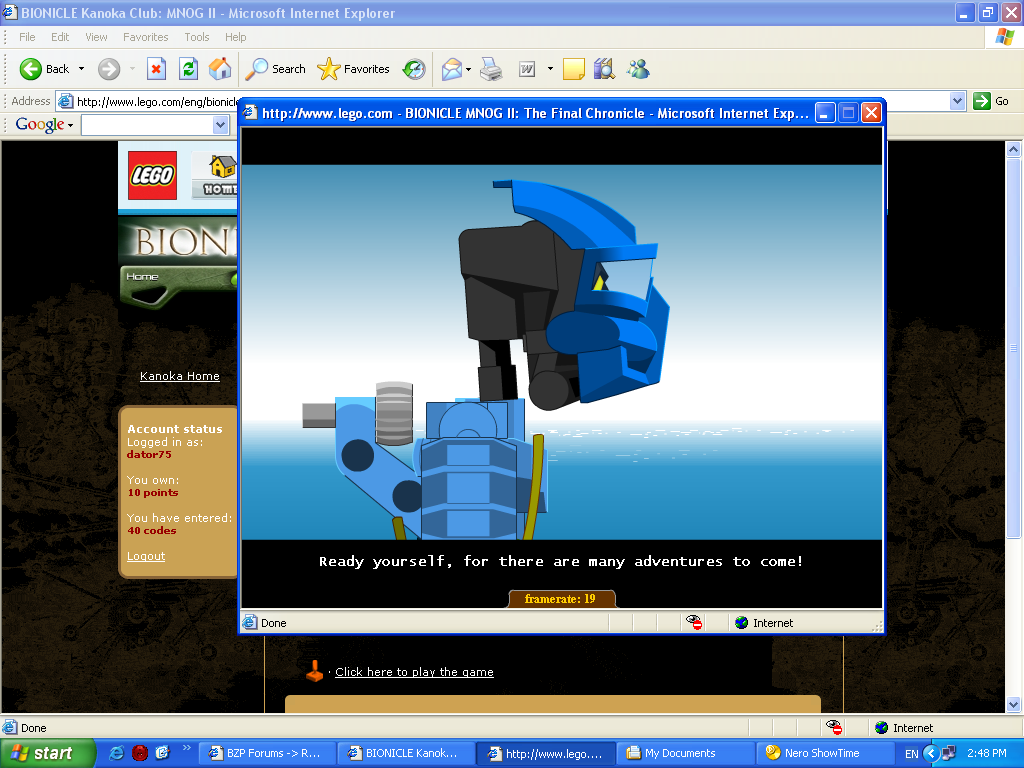1024x768 pixels.
Task: Click the Search magnifier button
Action: pyautogui.click(x=275, y=69)
